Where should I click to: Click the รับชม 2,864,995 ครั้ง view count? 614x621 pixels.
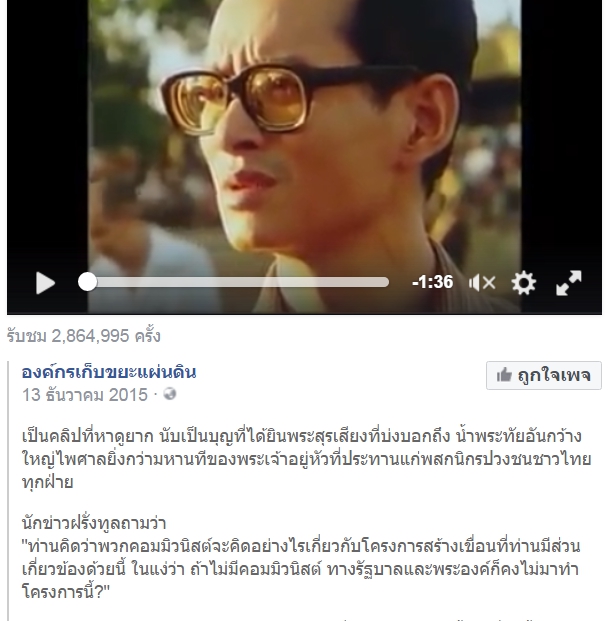click(x=84, y=336)
